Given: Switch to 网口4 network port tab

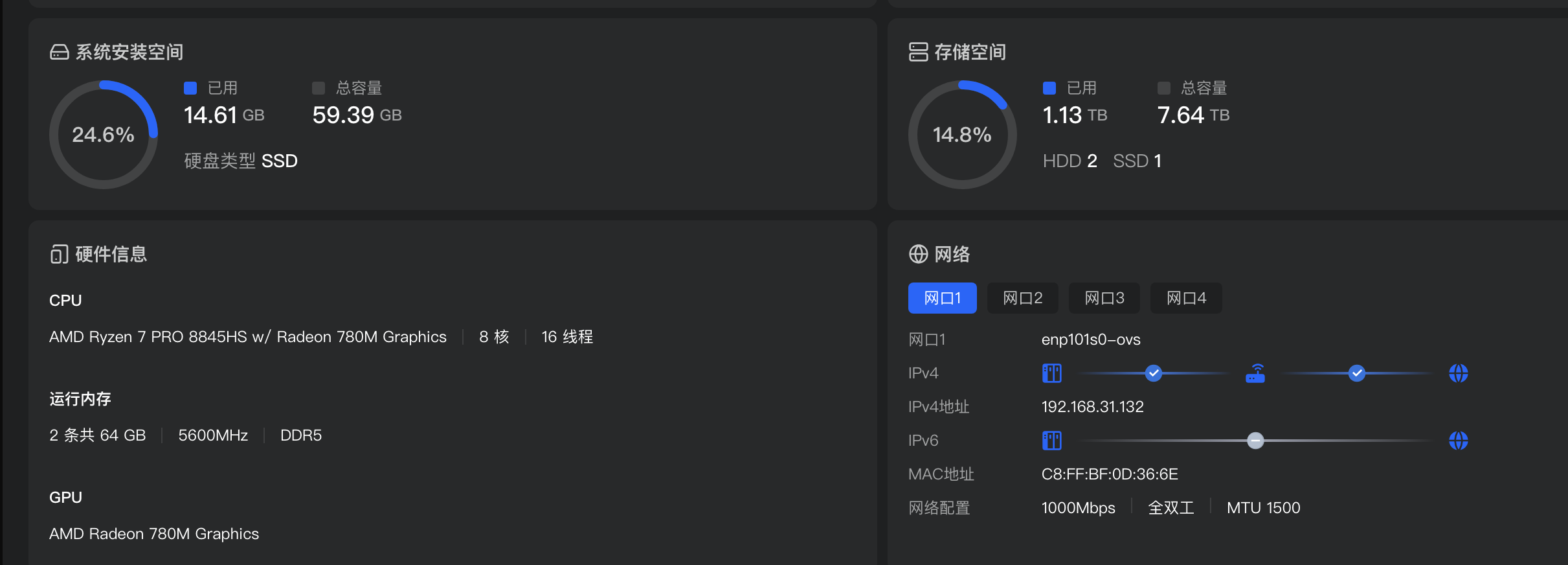Looking at the screenshot, I should pos(1185,298).
